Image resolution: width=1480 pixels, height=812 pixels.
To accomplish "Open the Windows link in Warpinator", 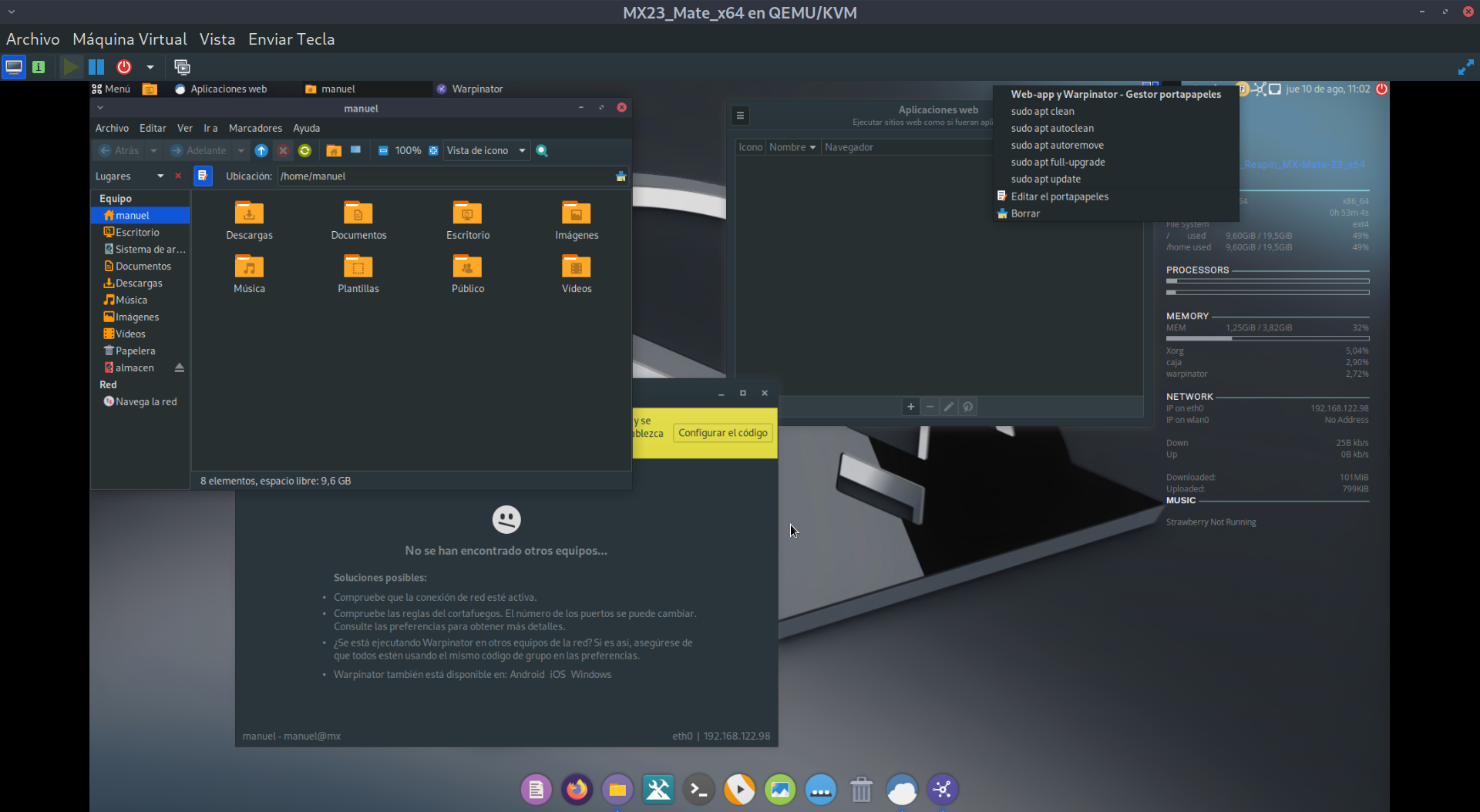I will (x=591, y=674).
